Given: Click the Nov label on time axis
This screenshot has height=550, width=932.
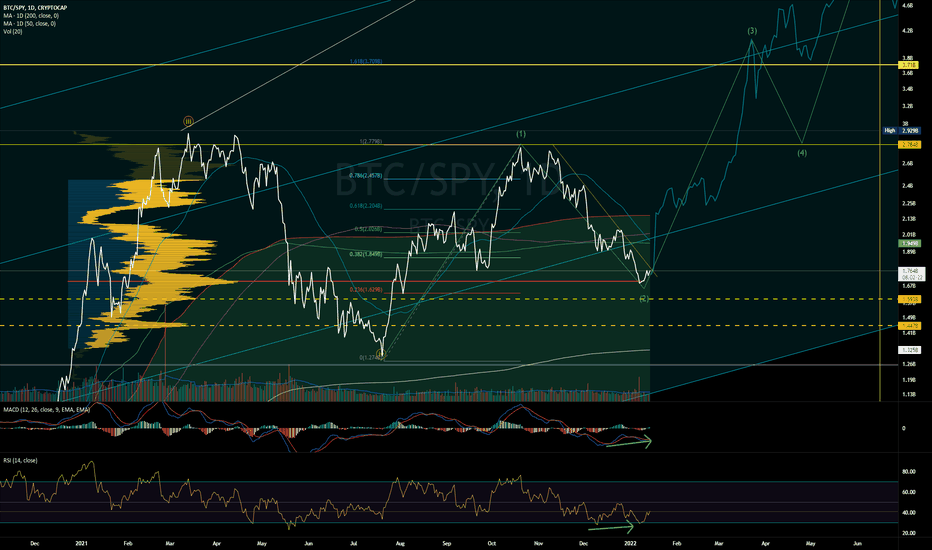Looking at the screenshot, I should pos(539,543).
